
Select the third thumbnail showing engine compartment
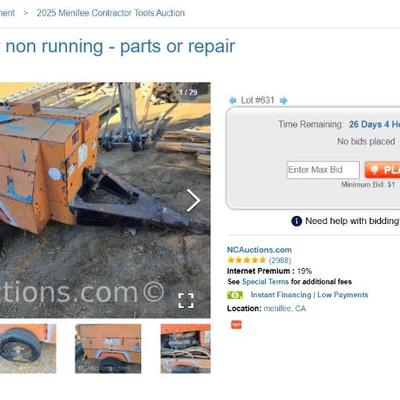(186, 349)
